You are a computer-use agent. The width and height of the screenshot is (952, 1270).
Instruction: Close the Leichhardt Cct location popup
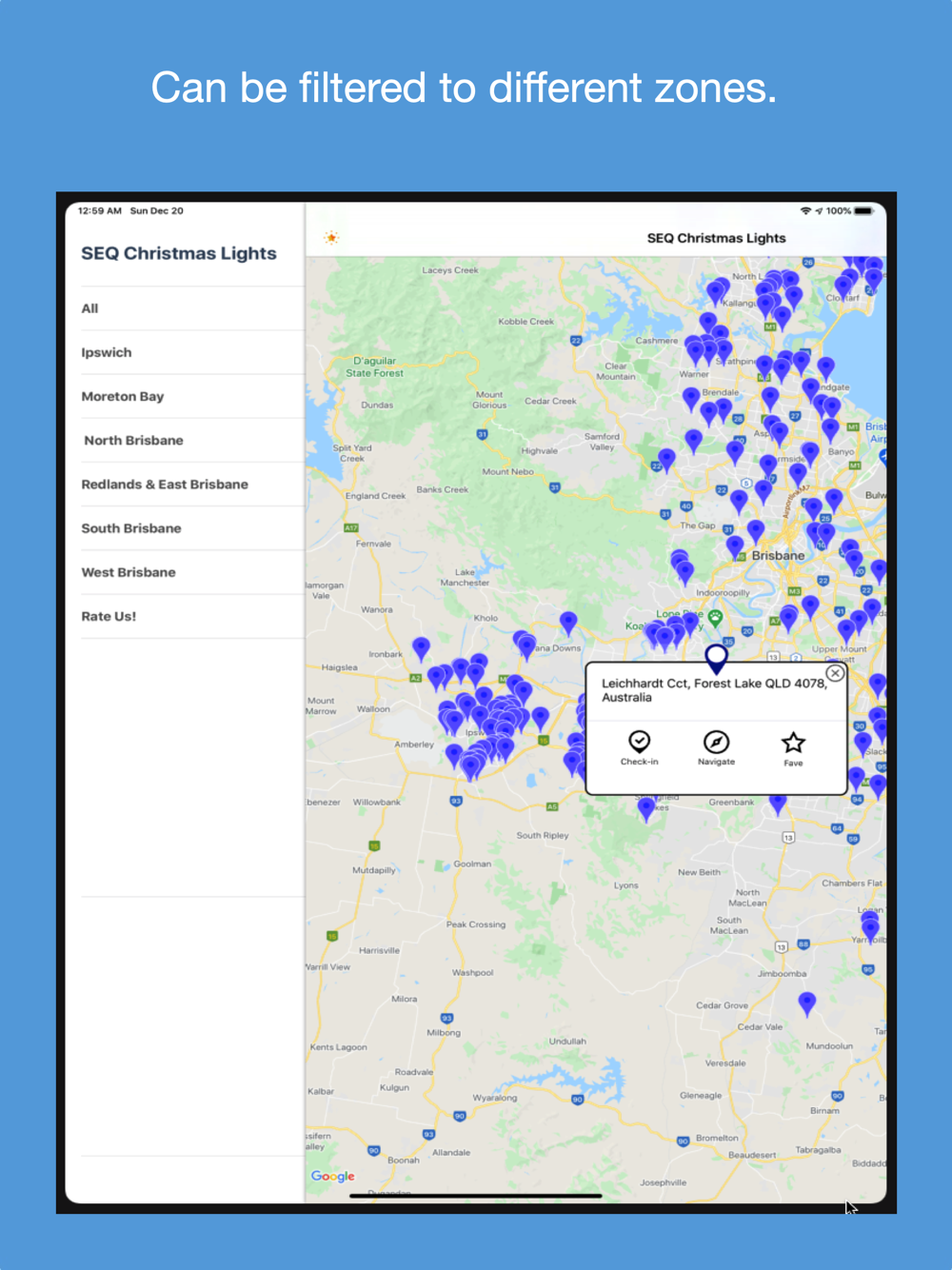[x=835, y=673]
